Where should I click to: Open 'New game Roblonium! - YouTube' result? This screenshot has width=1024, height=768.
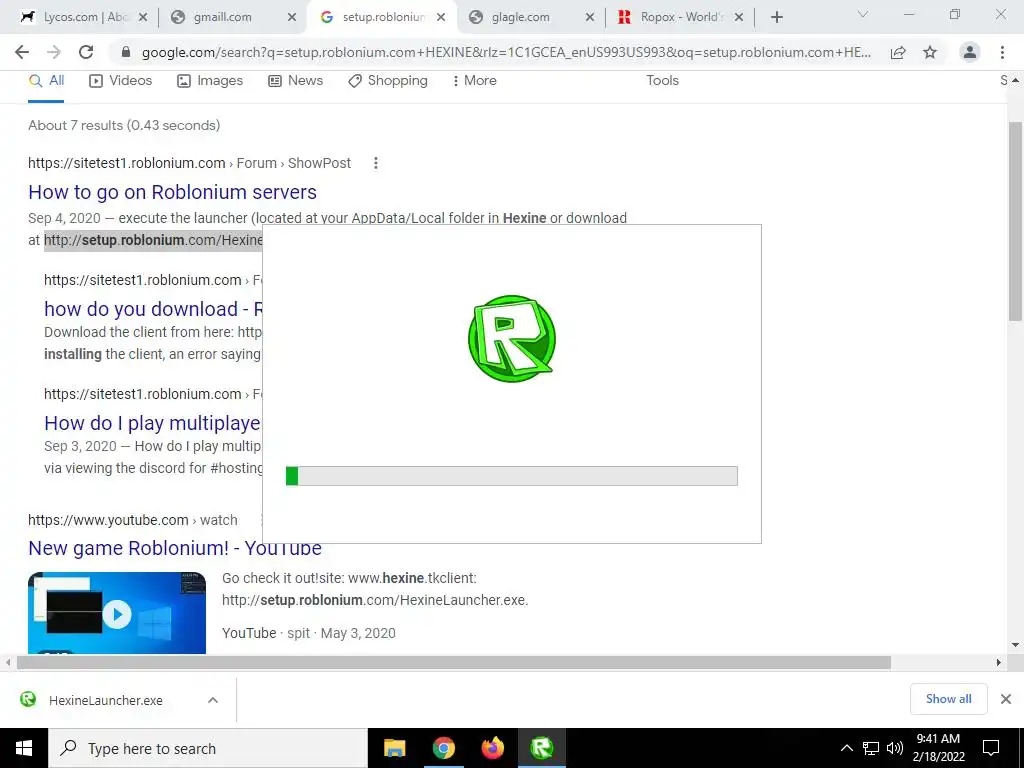175,548
